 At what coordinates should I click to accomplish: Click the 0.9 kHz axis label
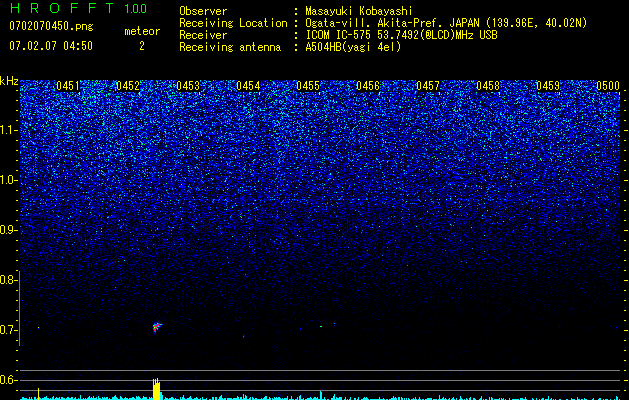(8, 230)
